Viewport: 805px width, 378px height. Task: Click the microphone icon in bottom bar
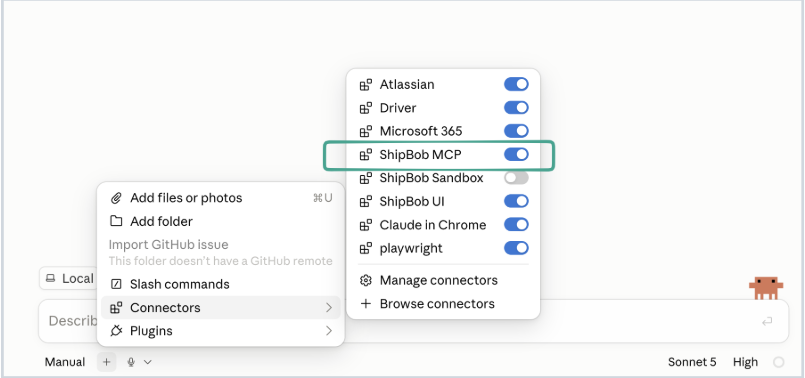[x=131, y=362]
